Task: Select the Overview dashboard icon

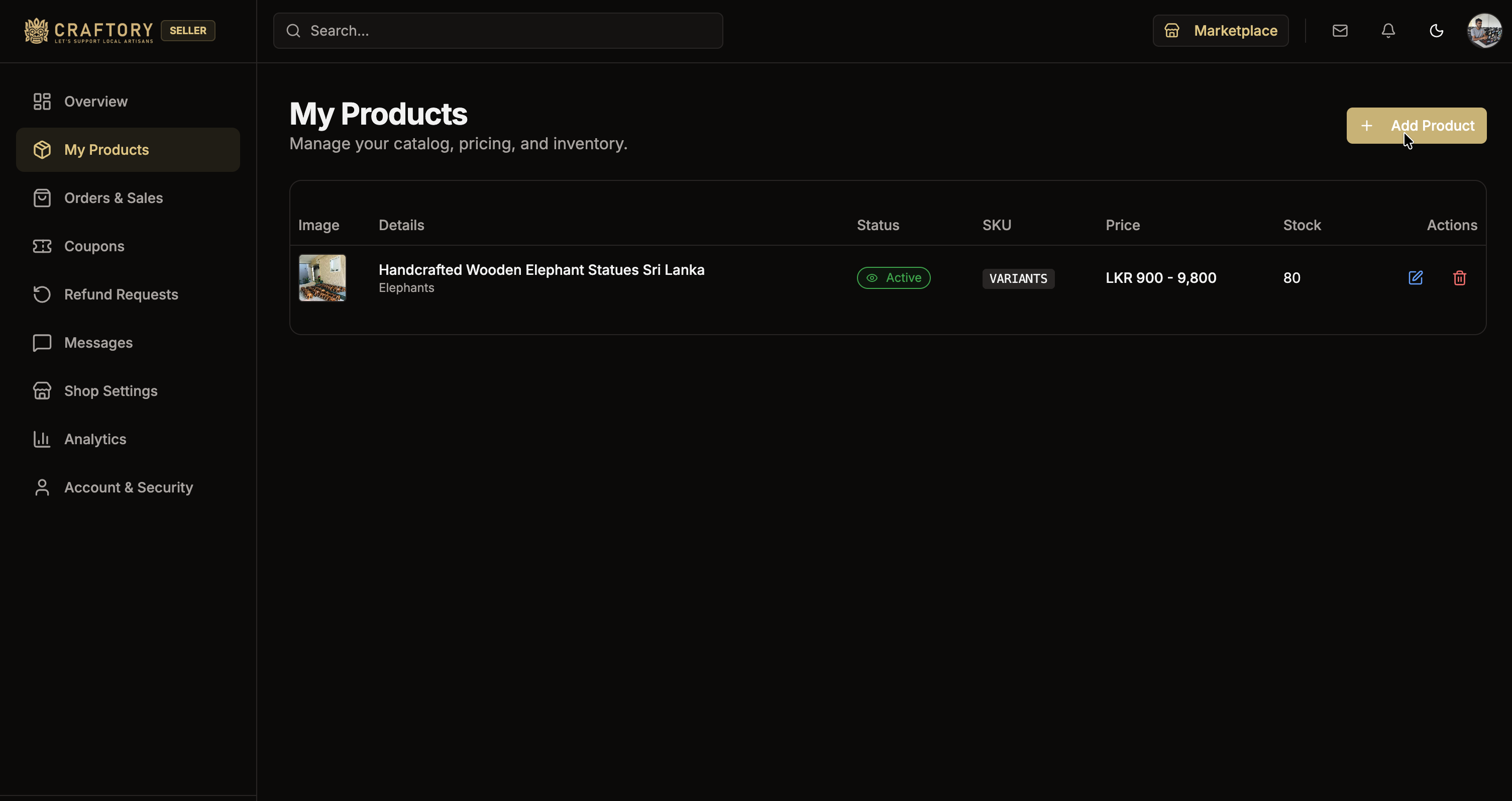Action: (x=41, y=101)
